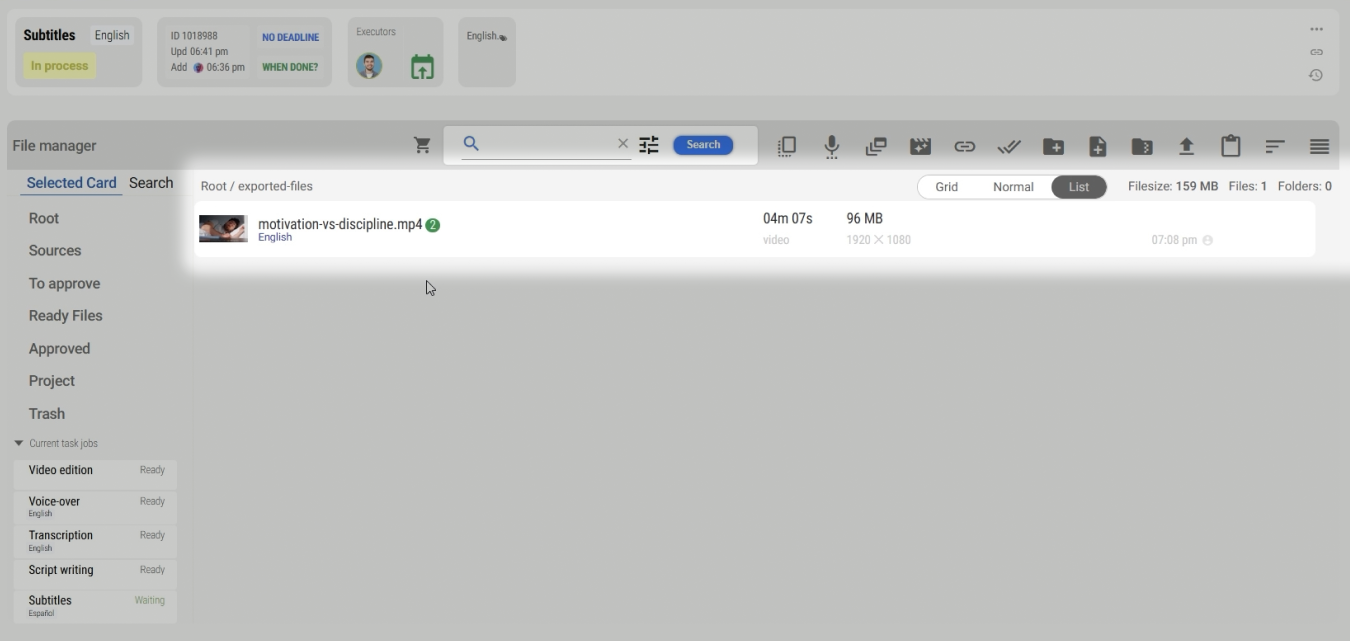1350x641 pixels.
Task: Click the shopping cart icon
Action: [x=422, y=146]
